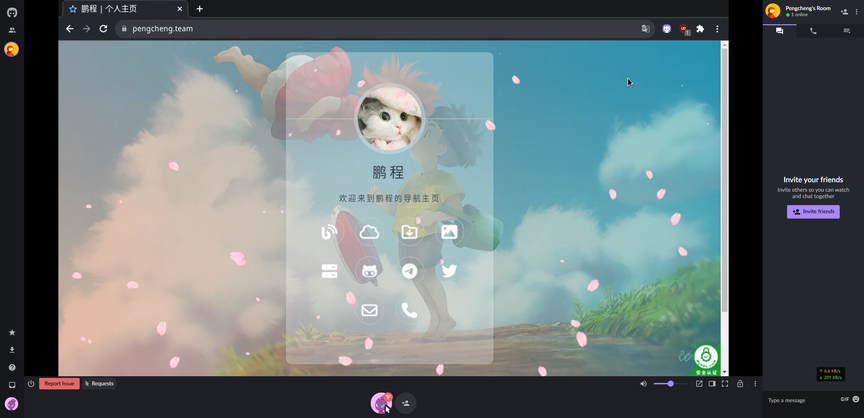Open the blog icon on homepage card
This screenshot has width=864, height=418.
click(329, 232)
